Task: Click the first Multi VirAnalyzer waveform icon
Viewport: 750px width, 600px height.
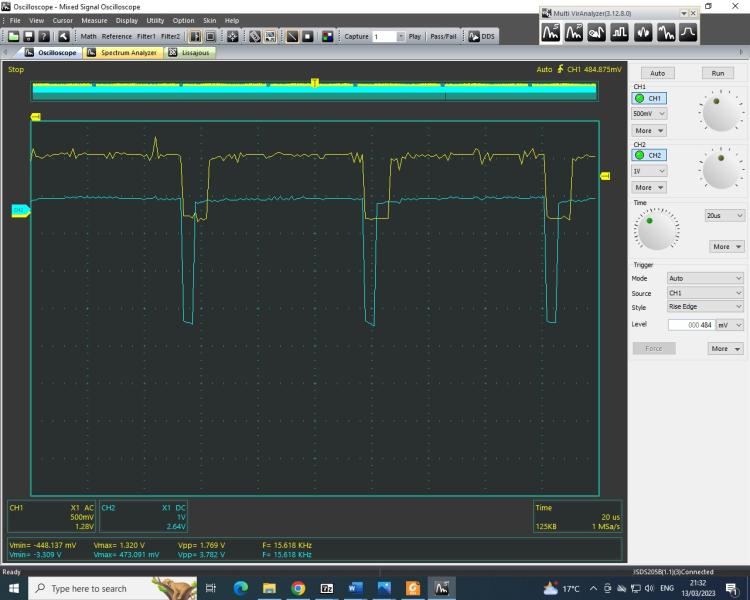Action: pyautogui.click(x=552, y=33)
